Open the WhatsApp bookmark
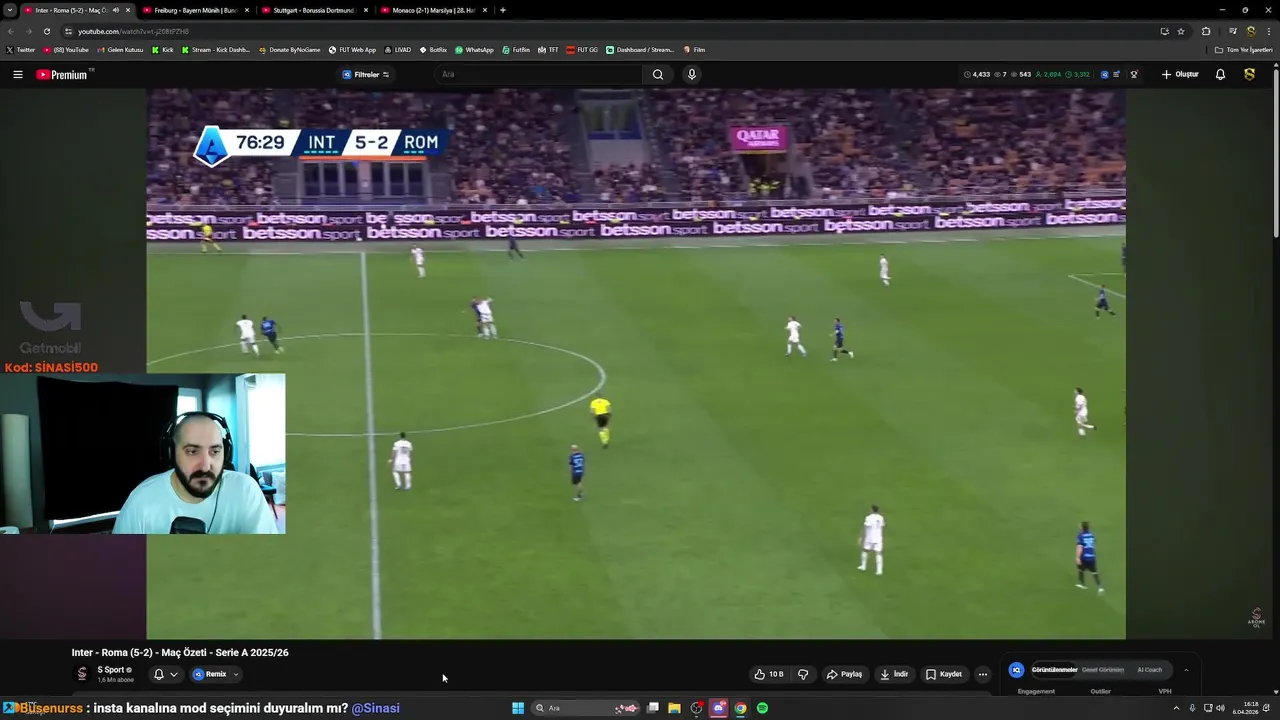 point(474,50)
